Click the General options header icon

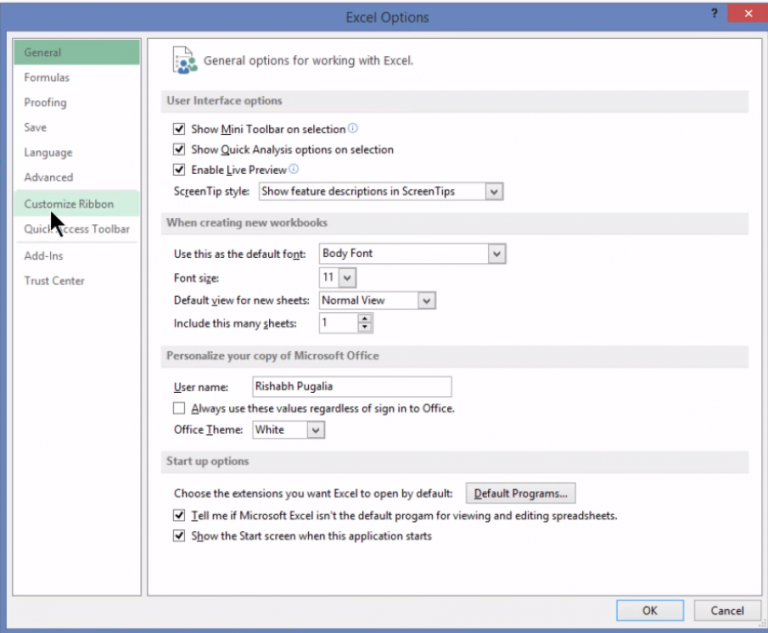point(183,60)
